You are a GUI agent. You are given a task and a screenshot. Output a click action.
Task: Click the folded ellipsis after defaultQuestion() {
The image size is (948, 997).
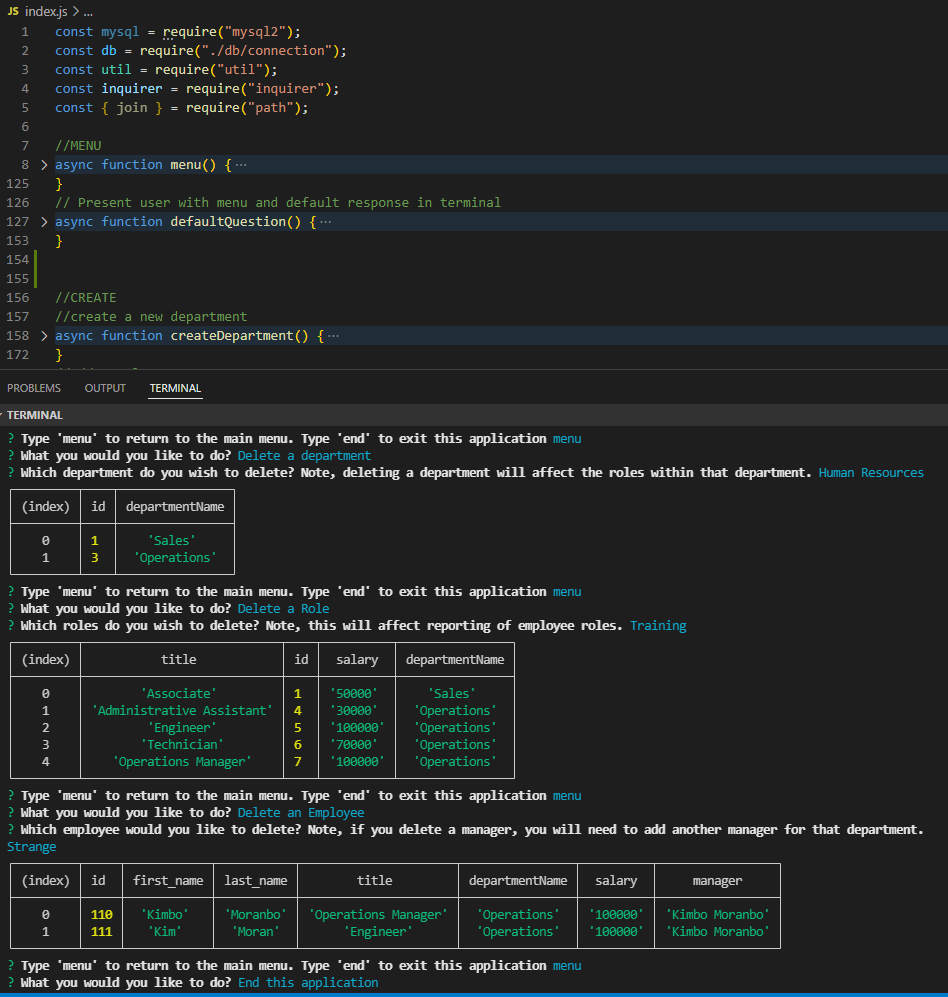326,222
